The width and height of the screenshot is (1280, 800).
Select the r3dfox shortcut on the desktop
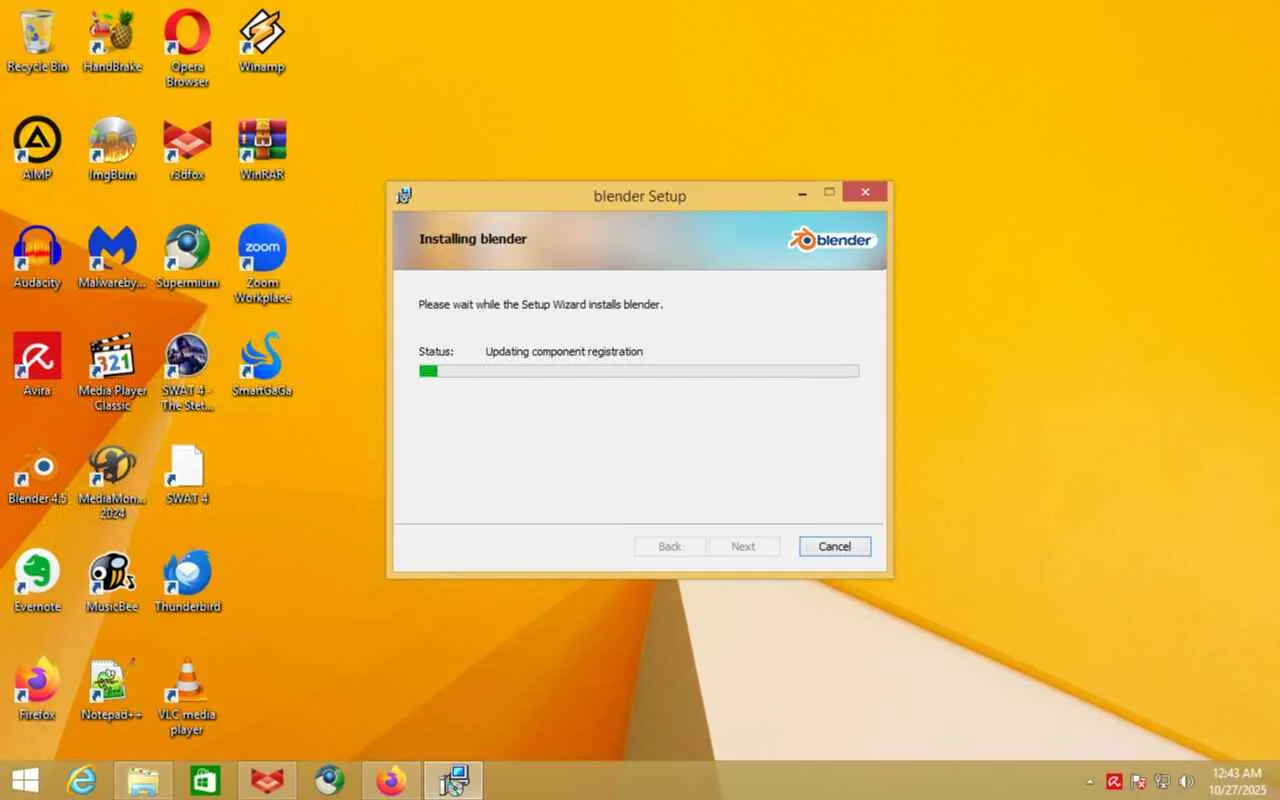tap(187, 149)
